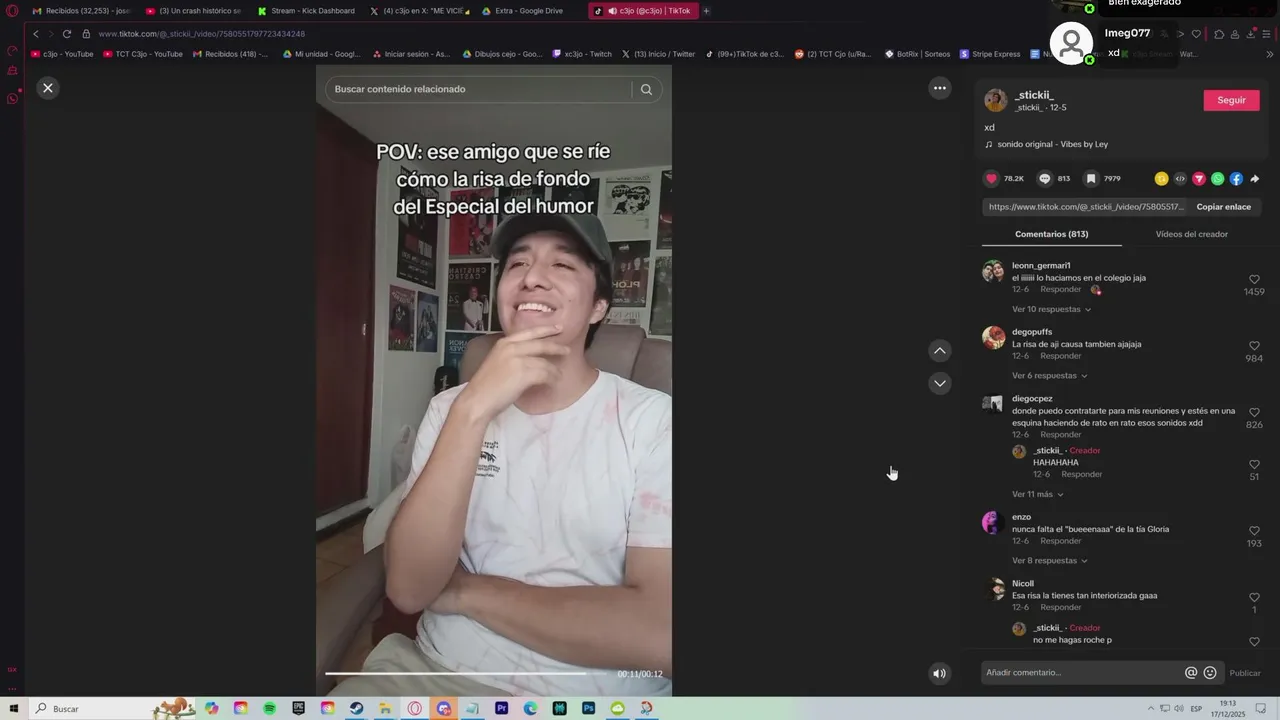Image resolution: width=1280 pixels, height=720 pixels.
Task: Go to previous video with up arrow
Action: tap(940, 351)
